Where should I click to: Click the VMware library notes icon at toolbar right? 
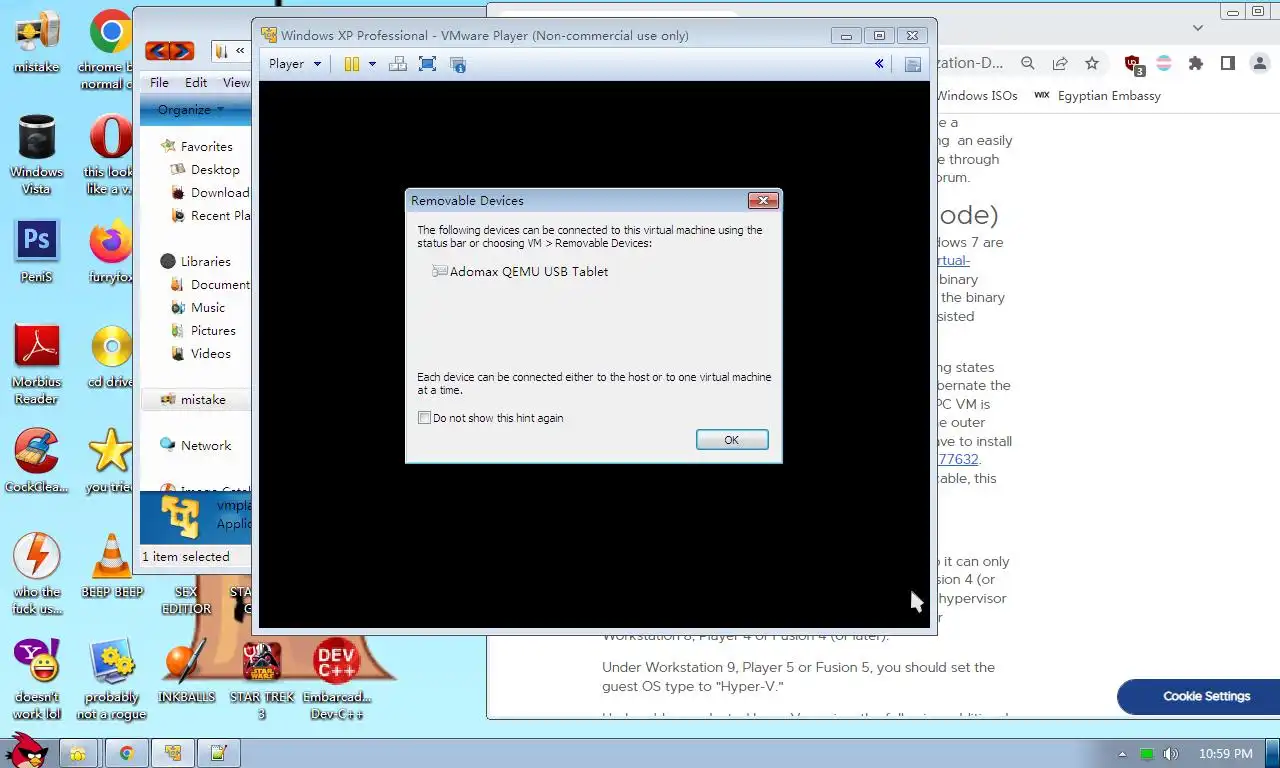tap(912, 64)
